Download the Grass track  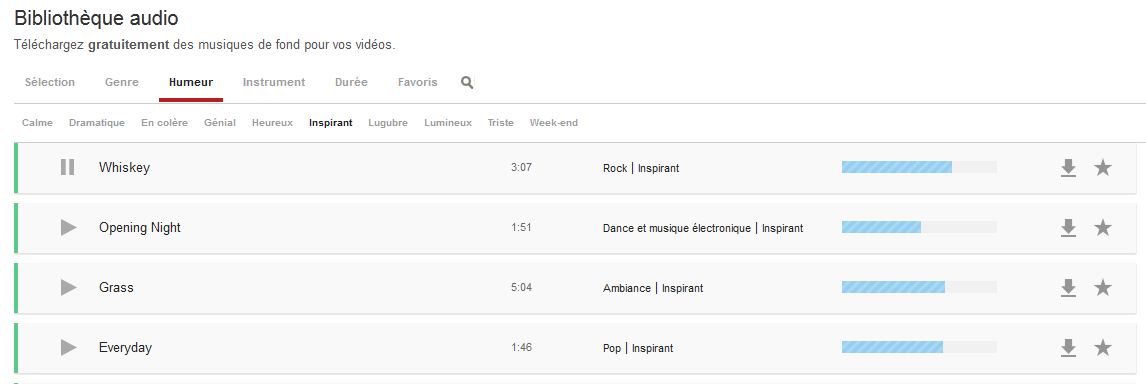[1069, 288]
